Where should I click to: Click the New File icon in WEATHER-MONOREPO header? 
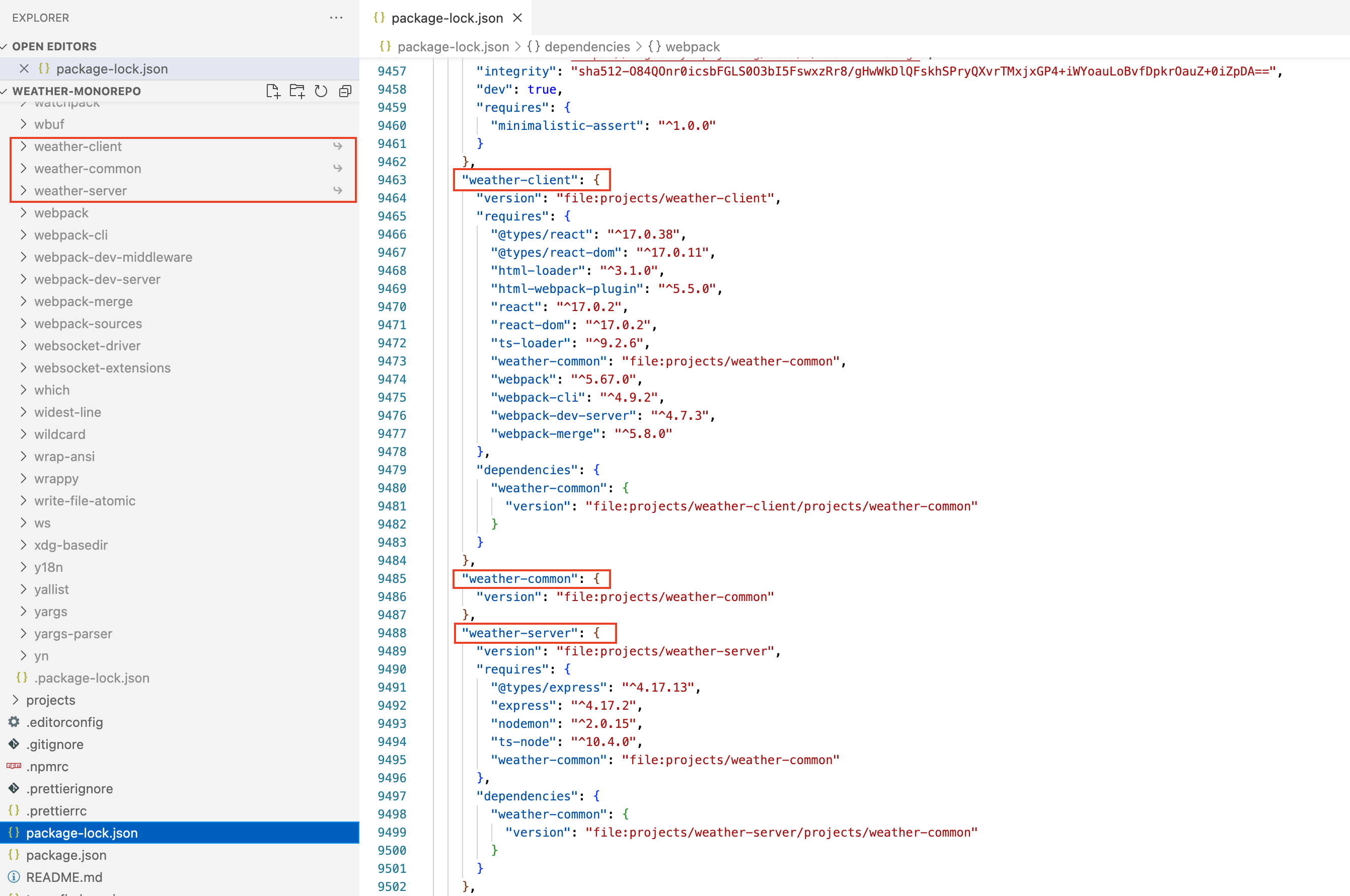coord(273,92)
